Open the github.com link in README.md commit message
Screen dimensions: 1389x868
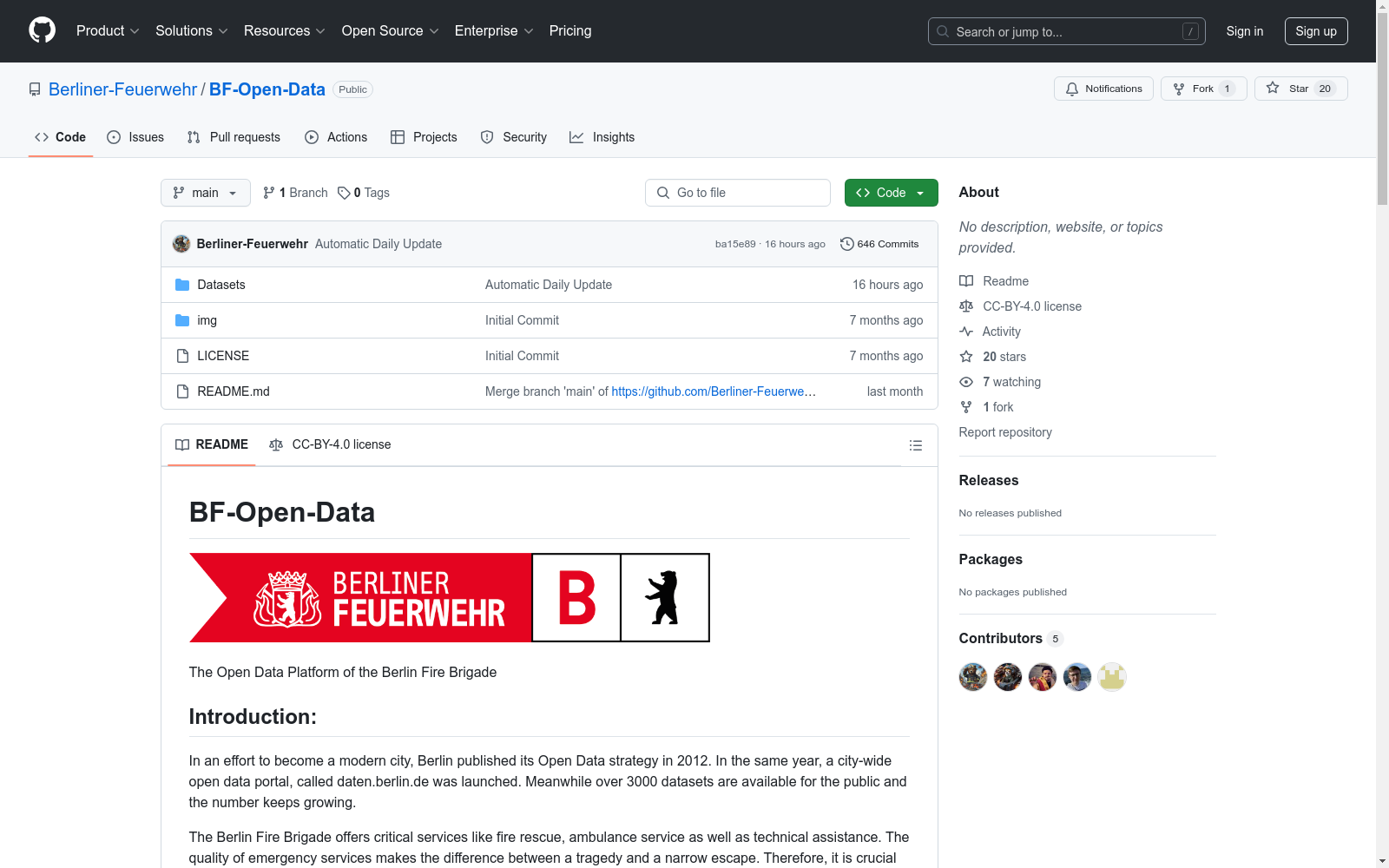[714, 391]
